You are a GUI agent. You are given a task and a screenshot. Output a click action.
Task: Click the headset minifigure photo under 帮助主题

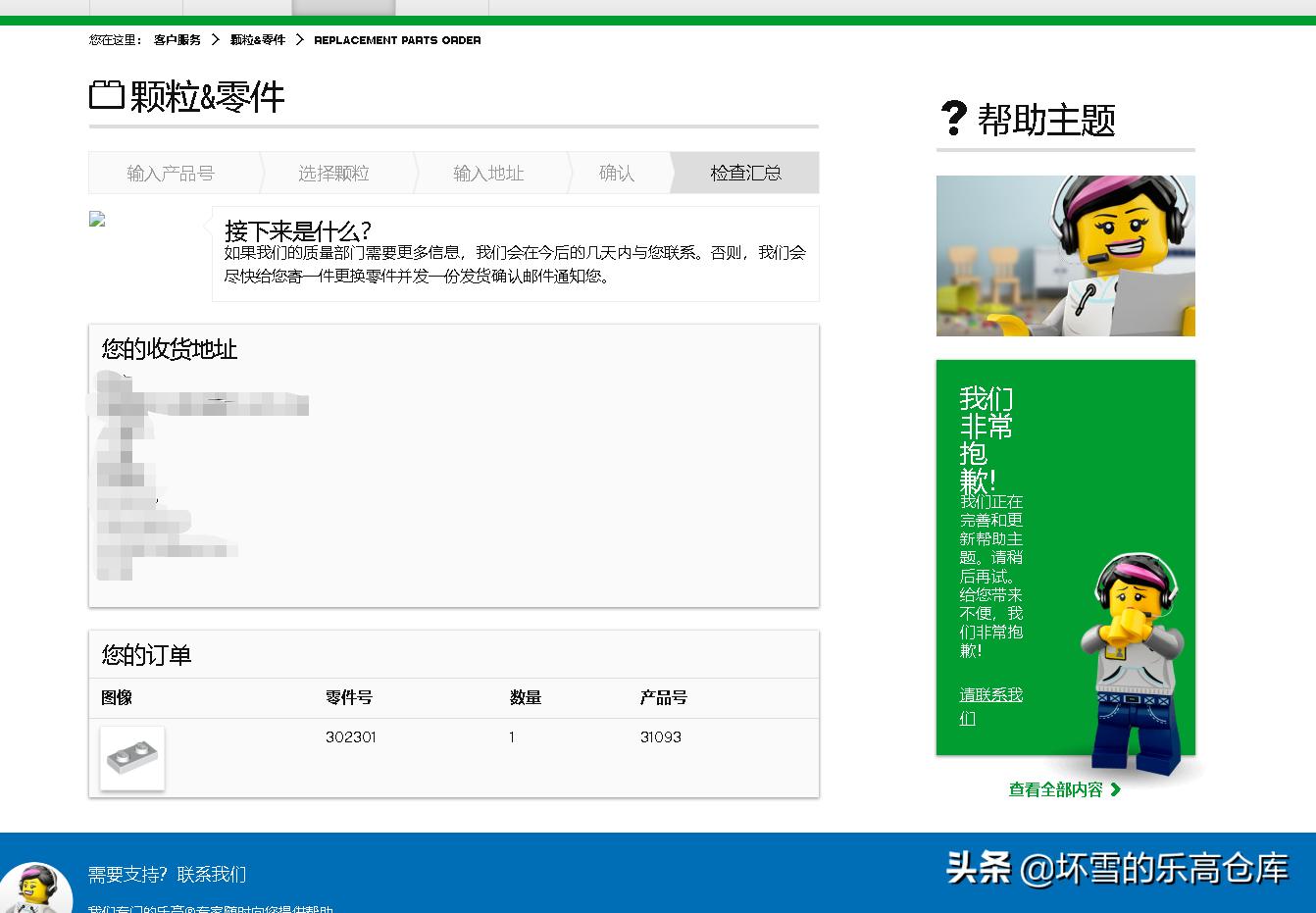point(1065,255)
